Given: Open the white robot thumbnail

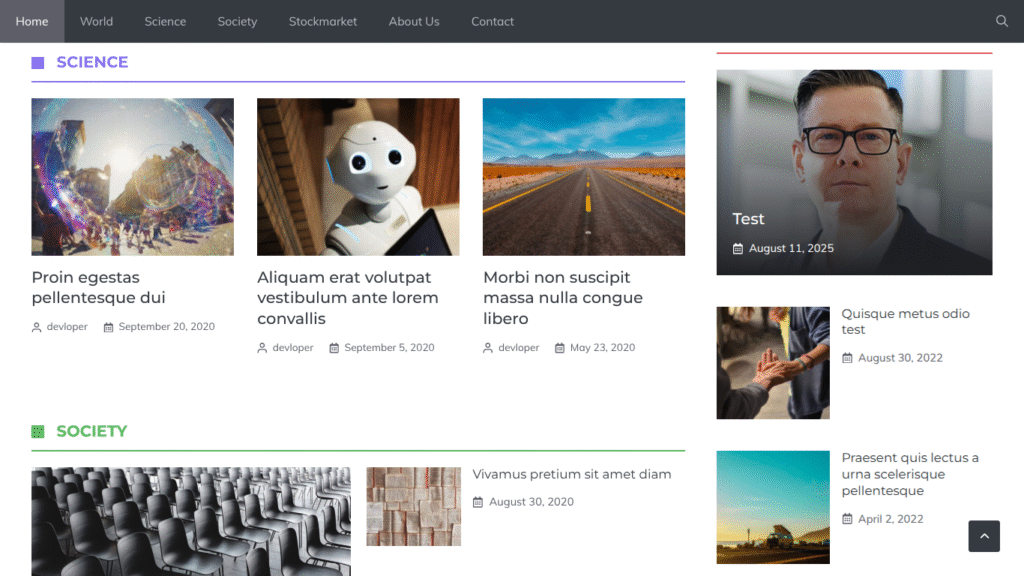Looking at the screenshot, I should point(358,177).
